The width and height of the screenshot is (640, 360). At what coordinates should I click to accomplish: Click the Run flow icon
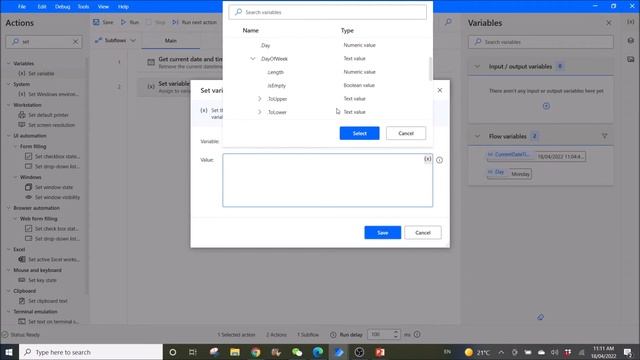point(124,22)
